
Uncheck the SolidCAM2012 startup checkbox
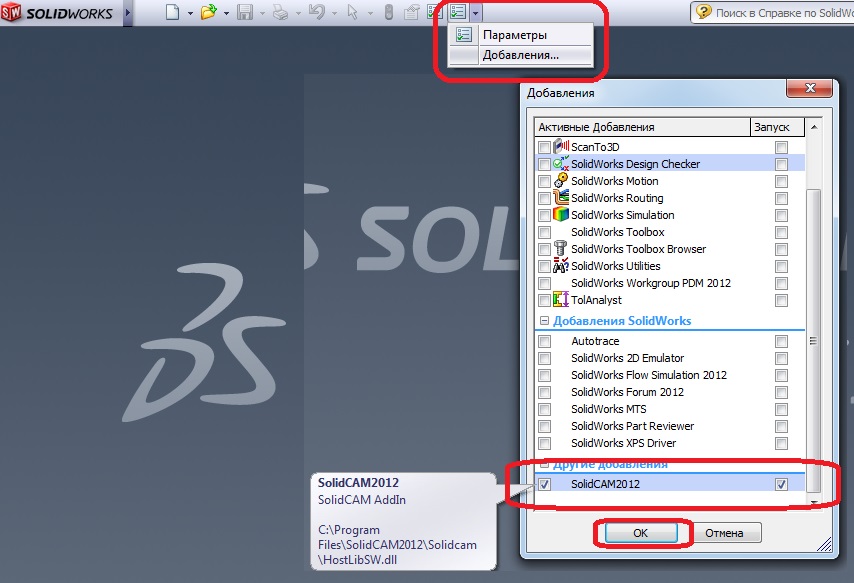click(782, 484)
